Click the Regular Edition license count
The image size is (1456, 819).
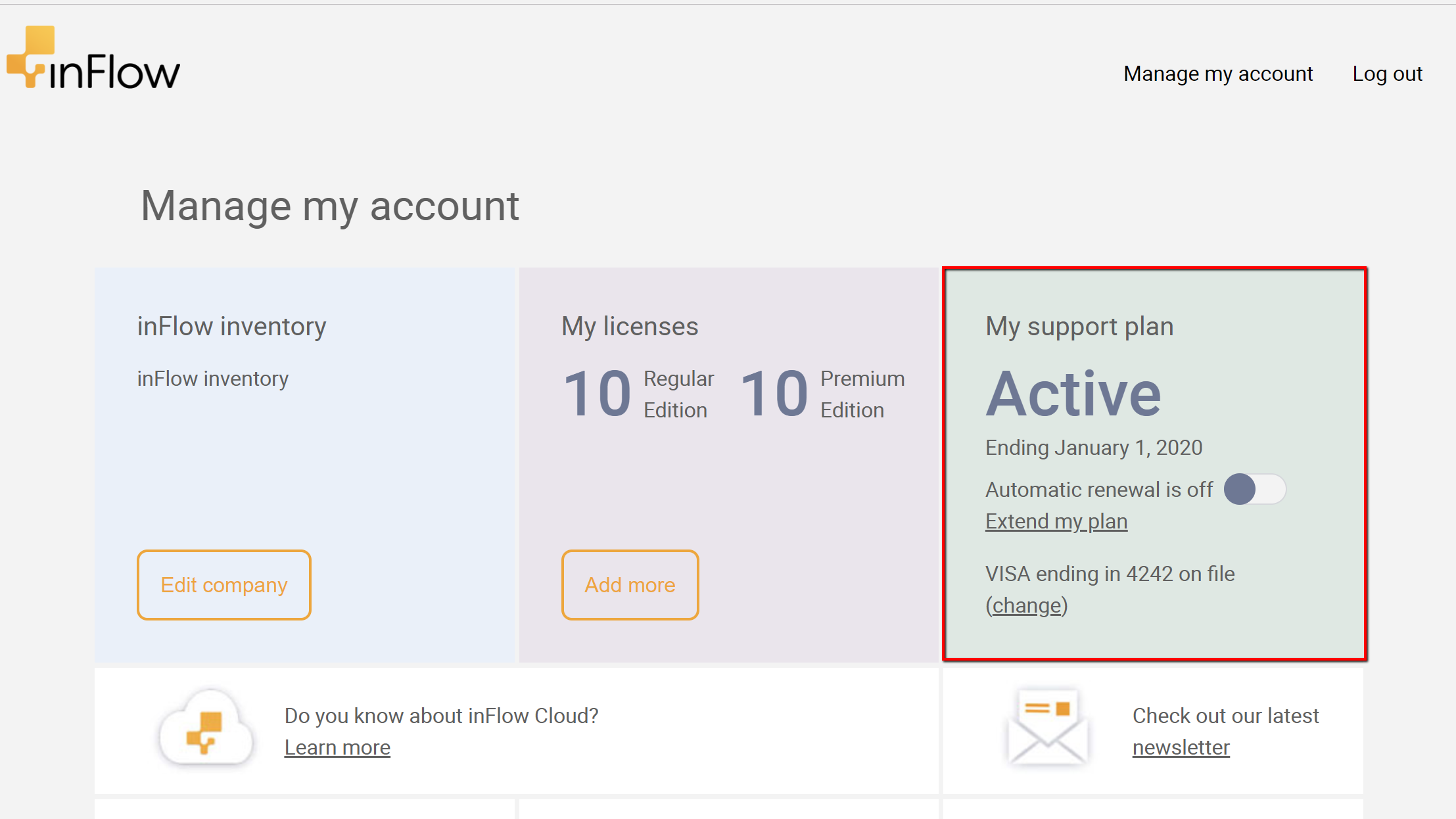598,394
